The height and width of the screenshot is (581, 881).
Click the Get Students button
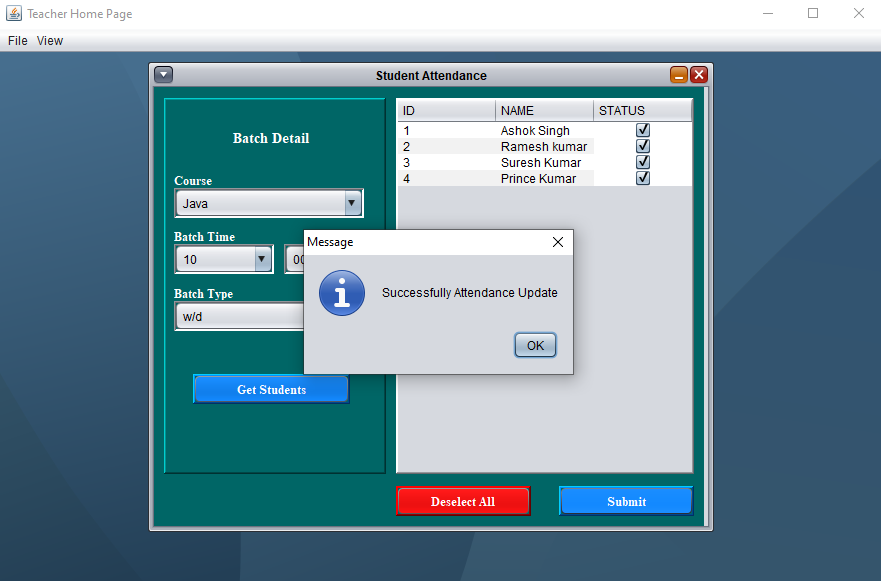pos(270,389)
